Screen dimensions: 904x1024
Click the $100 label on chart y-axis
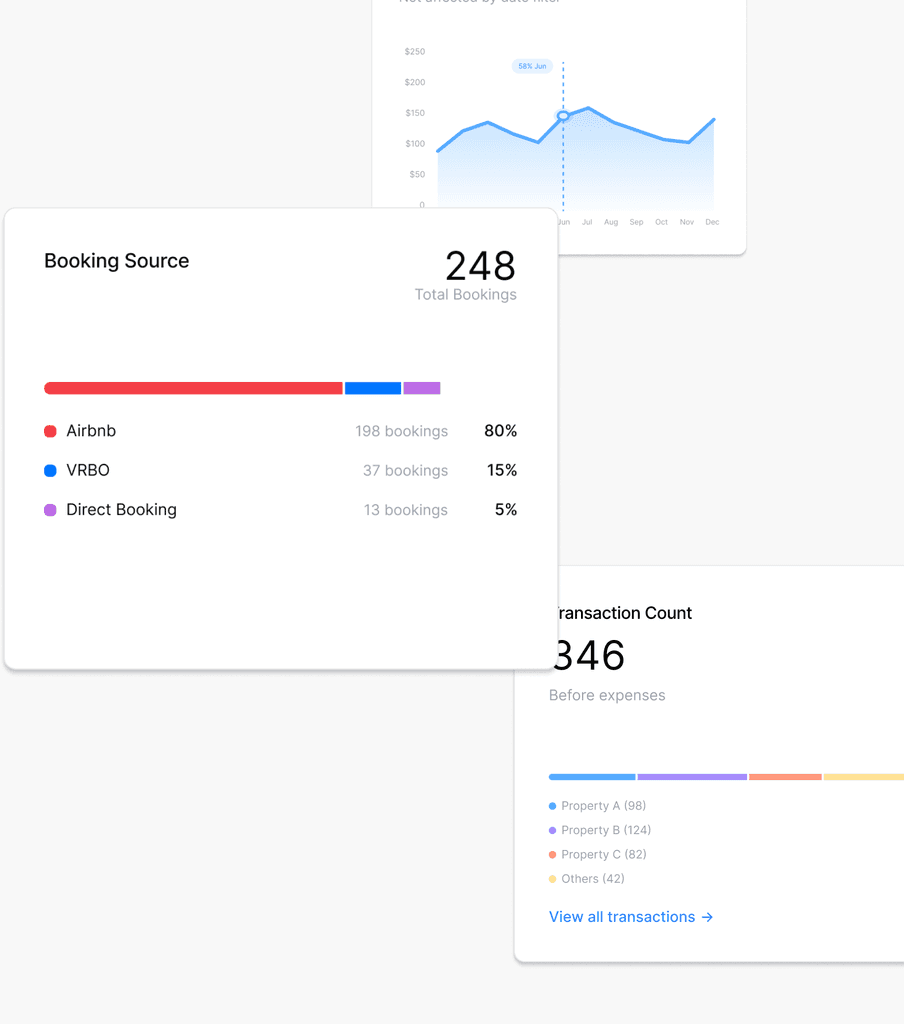pos(415,144)
